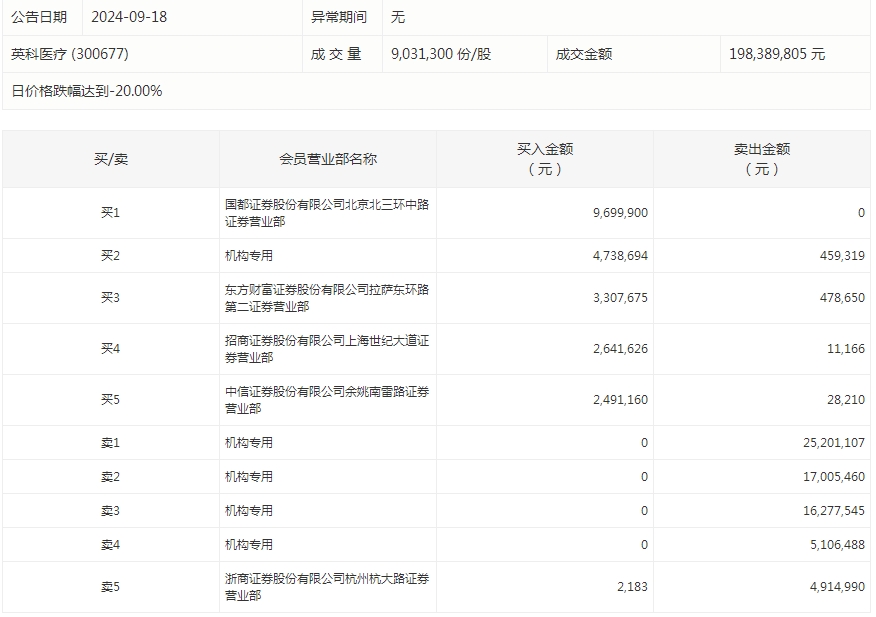
Task: Select 中信证券余姚南雷路证券营业部 name
Action: click(327, 400)
